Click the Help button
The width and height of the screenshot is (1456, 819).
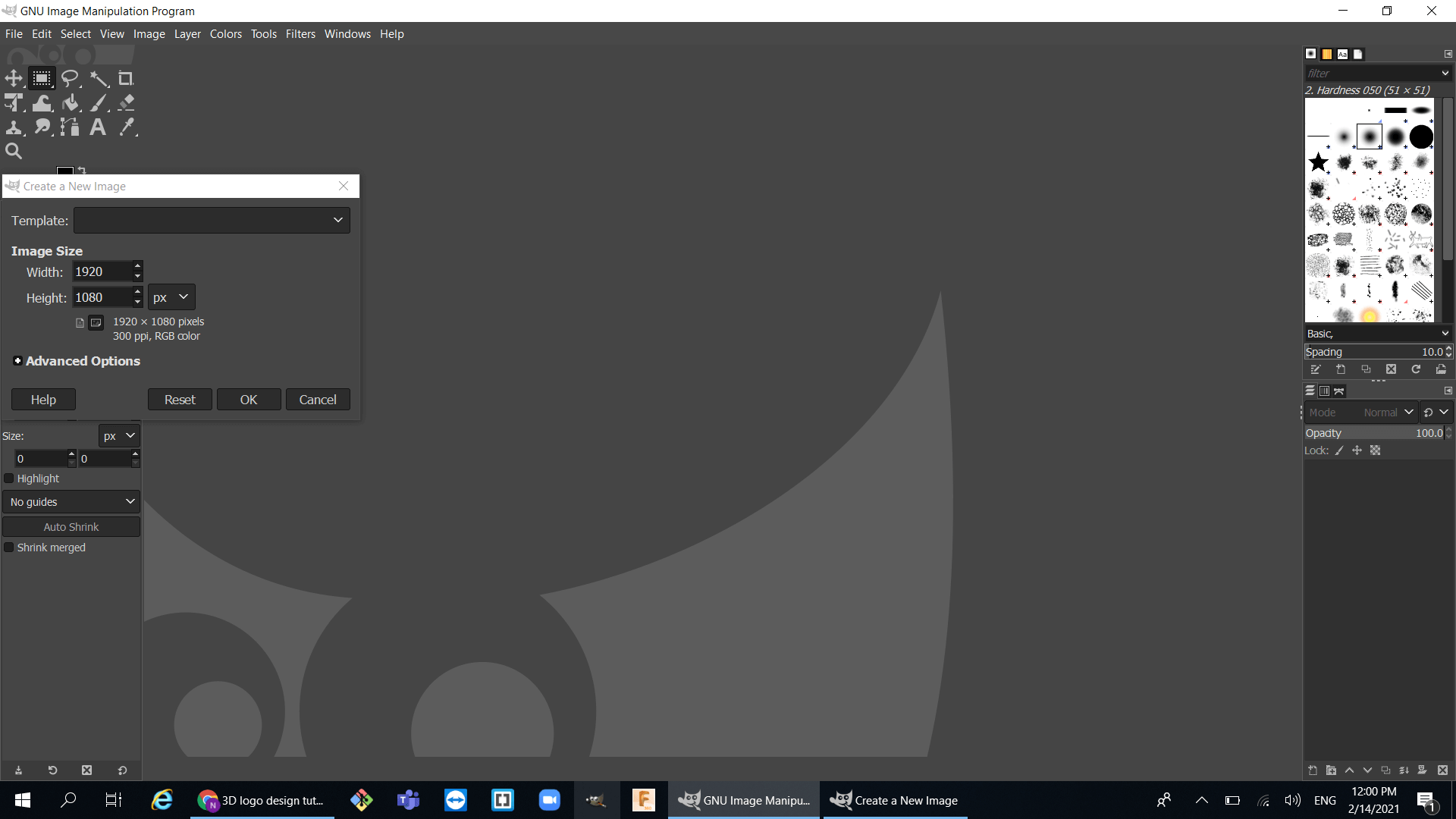43,400
